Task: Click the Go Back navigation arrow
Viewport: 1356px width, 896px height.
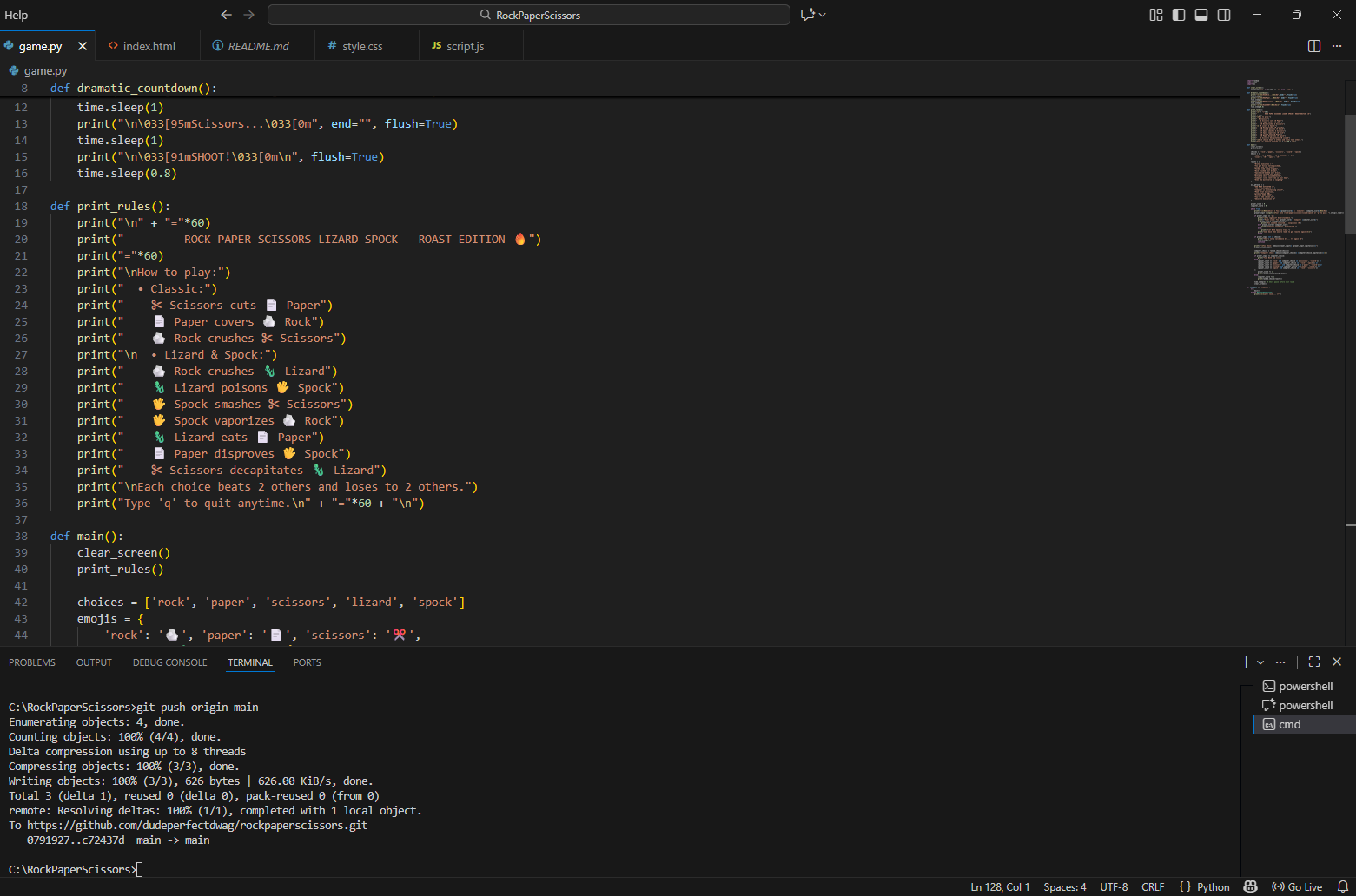Action: pyautogui.click(x=226, y=15)
